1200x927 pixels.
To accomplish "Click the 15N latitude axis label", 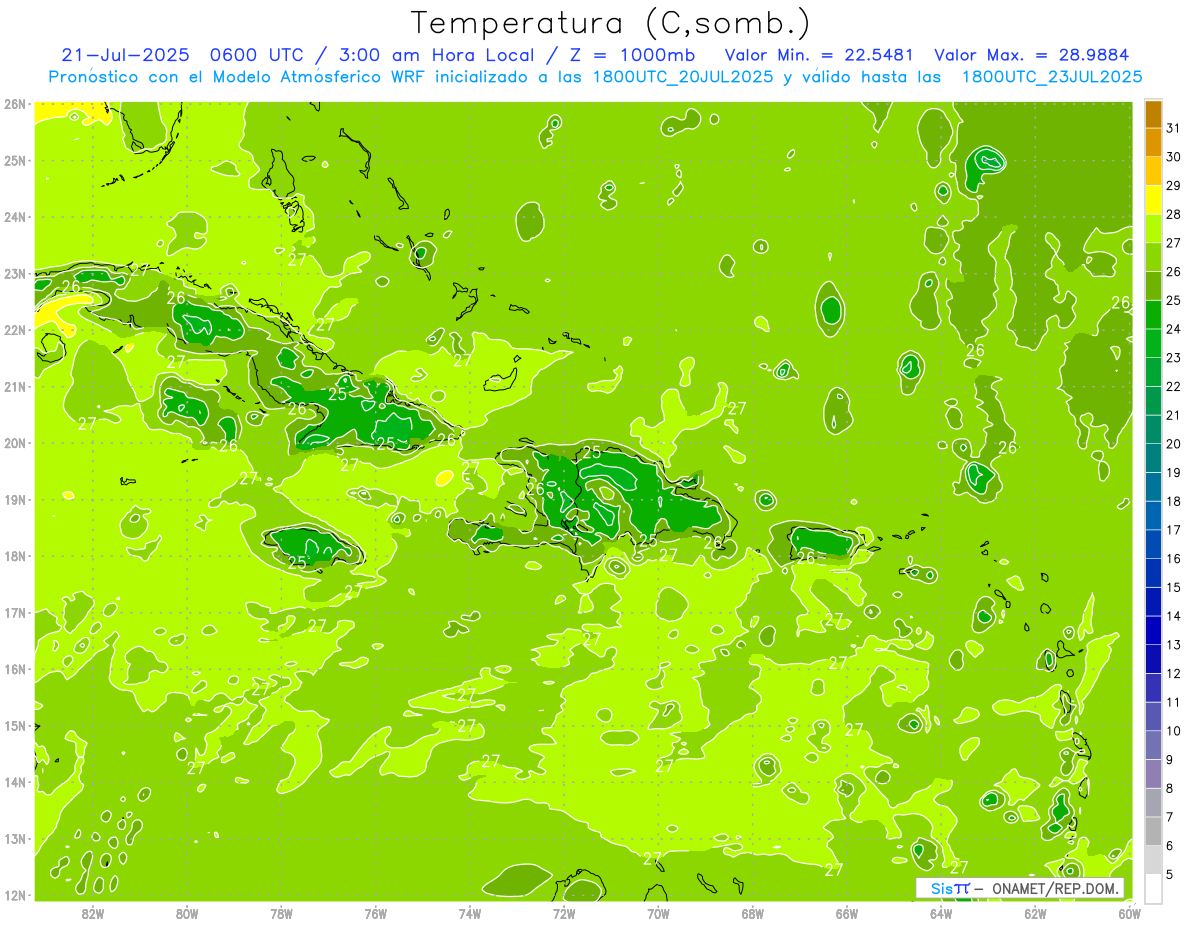I will coord(15,725).
